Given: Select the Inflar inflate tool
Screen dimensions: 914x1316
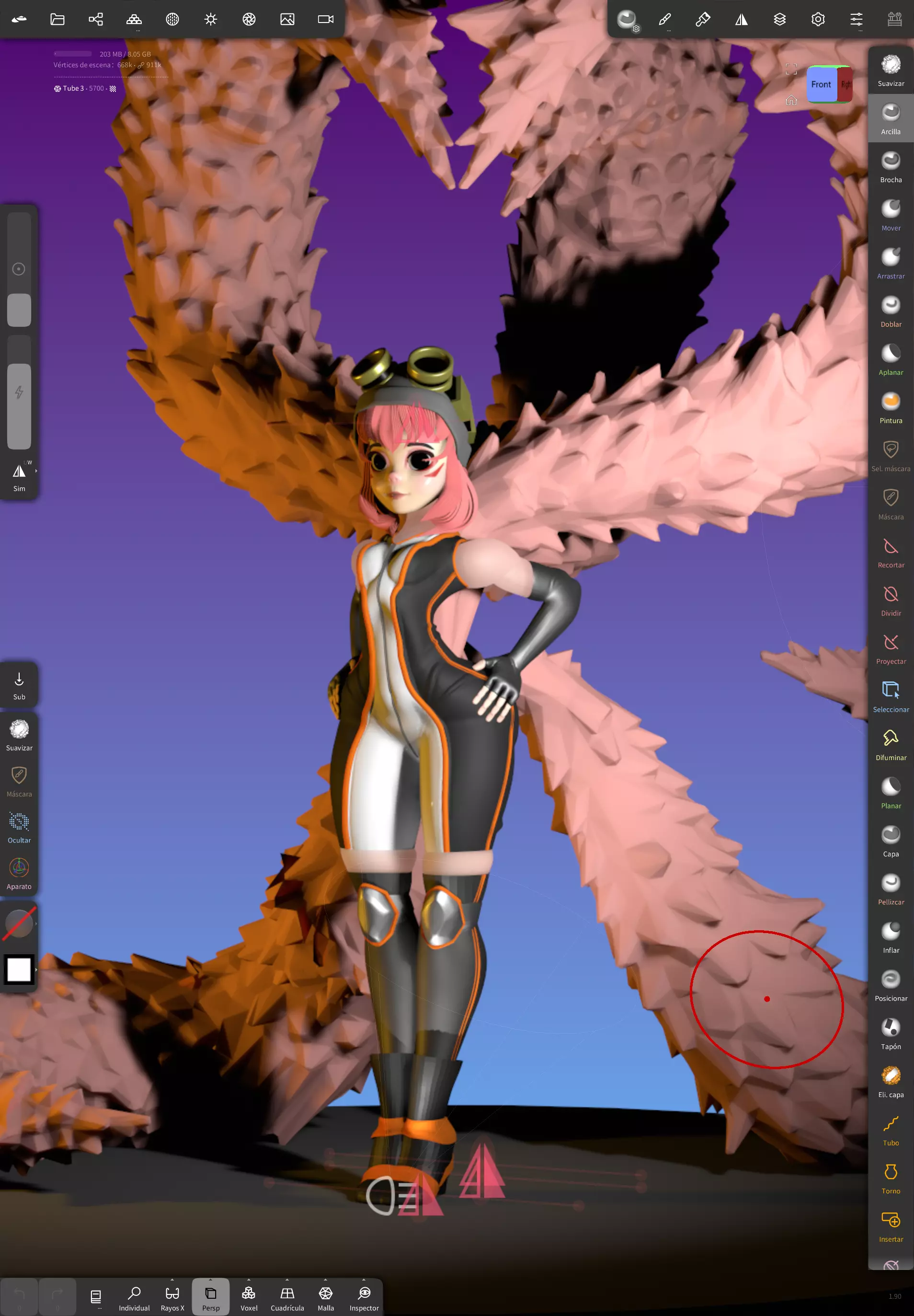Looking at the screenshot, I should pos(891,937).
